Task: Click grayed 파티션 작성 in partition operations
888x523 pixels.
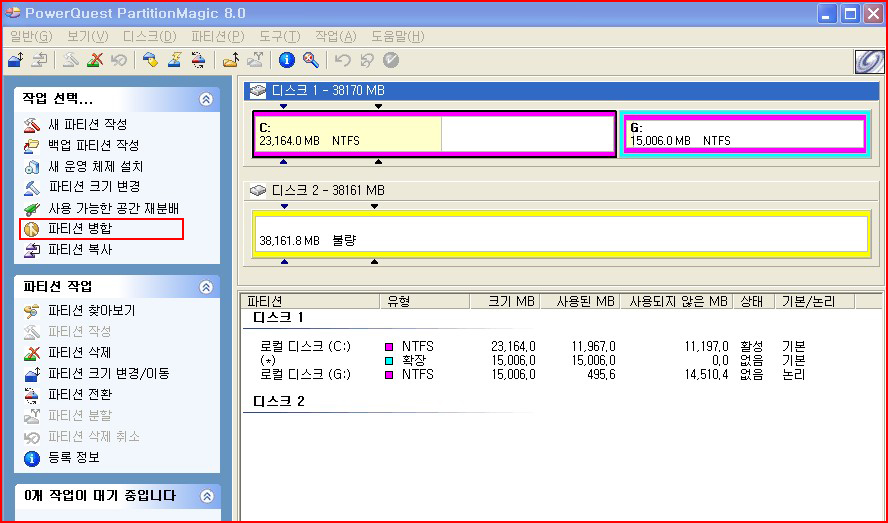Action: coord(79,331)
